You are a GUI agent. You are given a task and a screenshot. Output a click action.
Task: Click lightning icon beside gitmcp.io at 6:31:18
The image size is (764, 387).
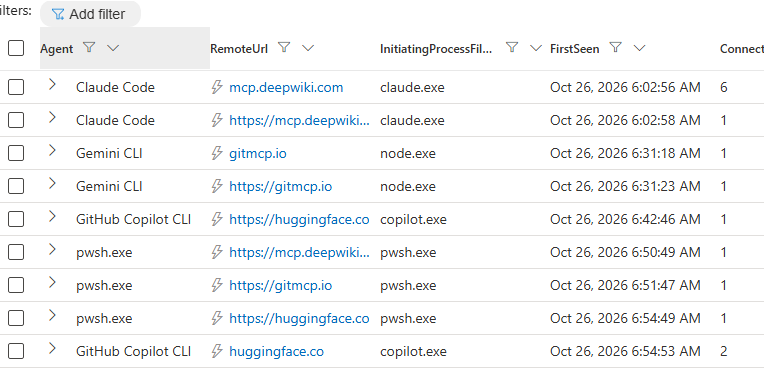217,153
